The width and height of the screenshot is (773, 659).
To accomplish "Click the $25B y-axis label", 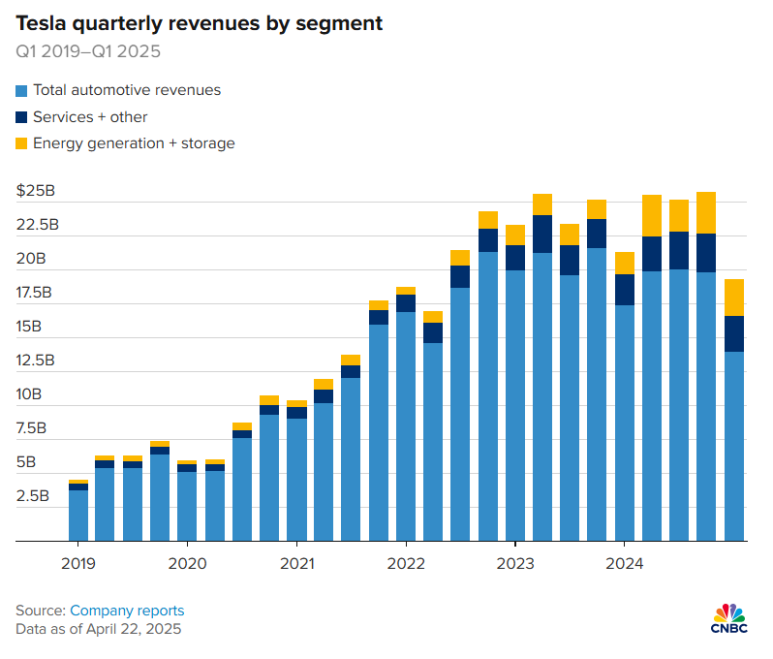I will (35, 191).
